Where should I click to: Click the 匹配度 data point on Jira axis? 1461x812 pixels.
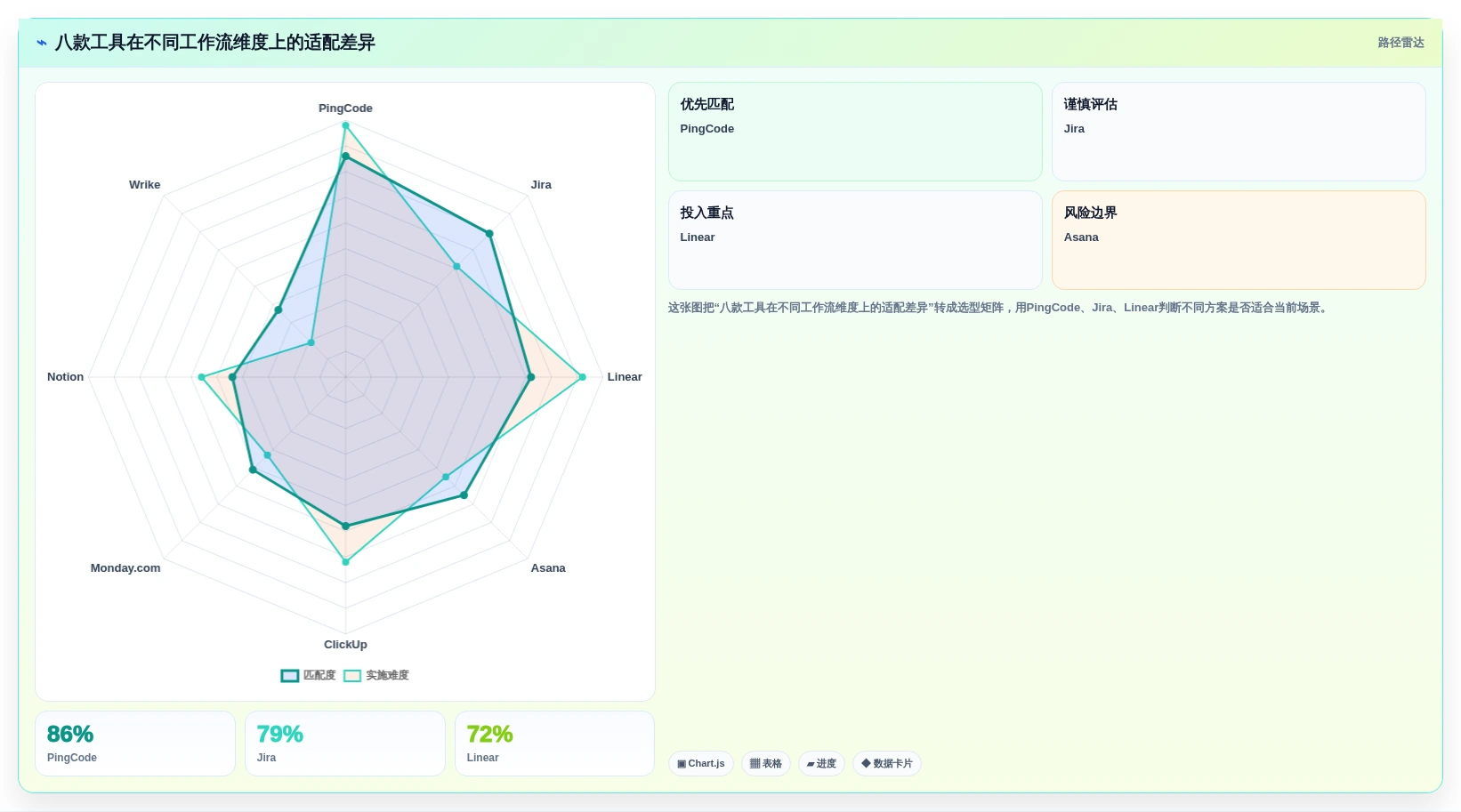coord(489,234)
